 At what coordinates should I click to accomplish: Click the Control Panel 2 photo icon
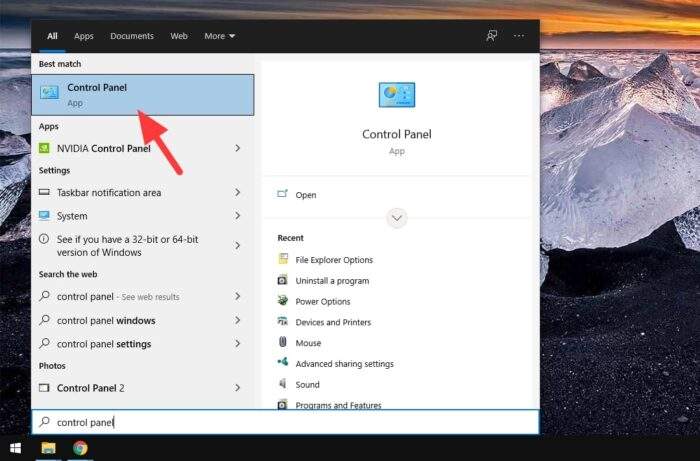point(44,387)
